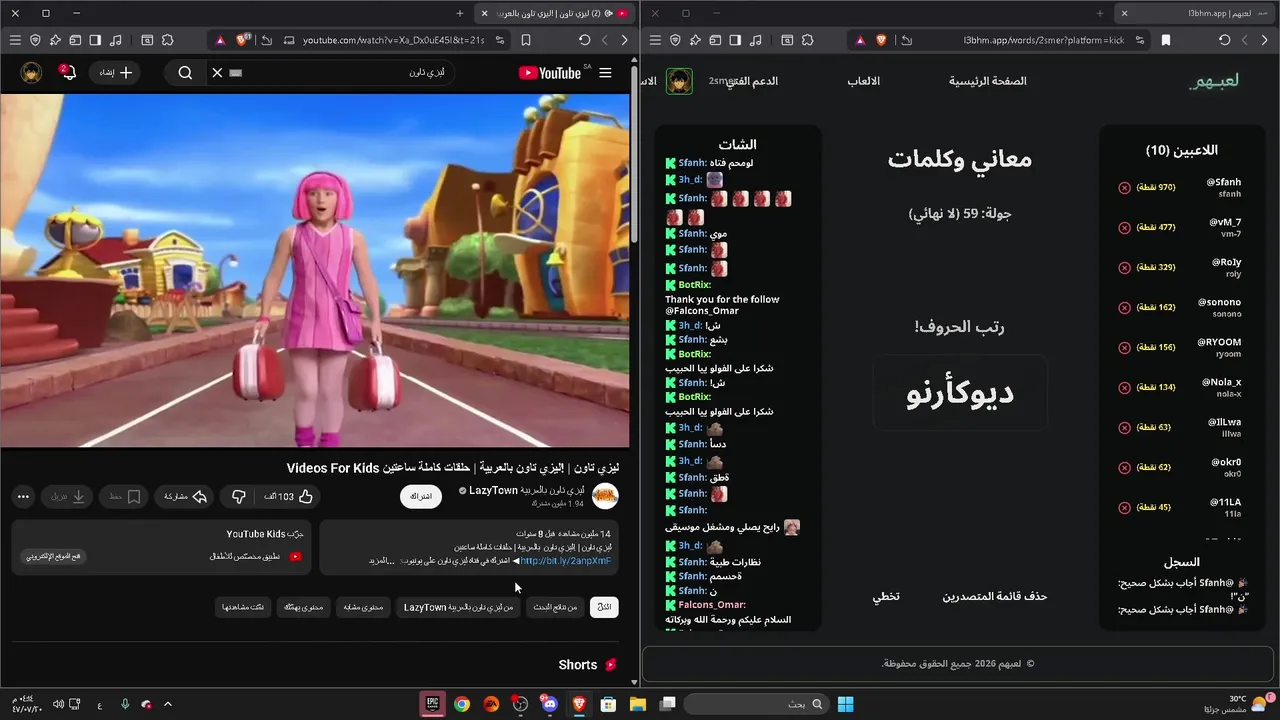Click the حذف قائمة المتصدرين button
This screenshot has height=720, width=1280.
point(995,596)
